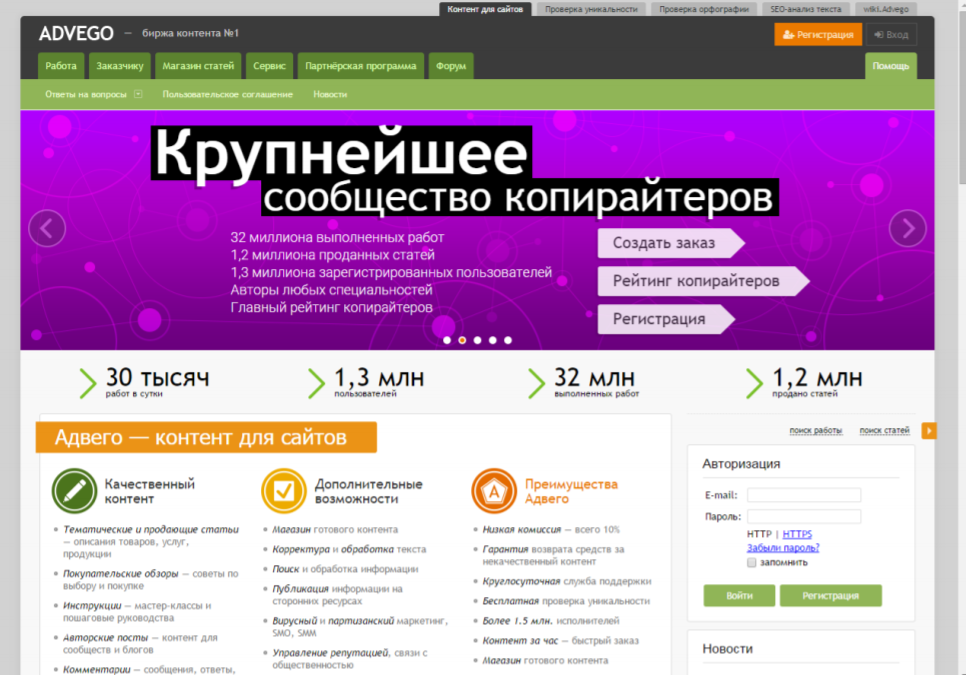Click the Дополнительные возможности heading
Screen dimensions: 966x675
[368, 491]
